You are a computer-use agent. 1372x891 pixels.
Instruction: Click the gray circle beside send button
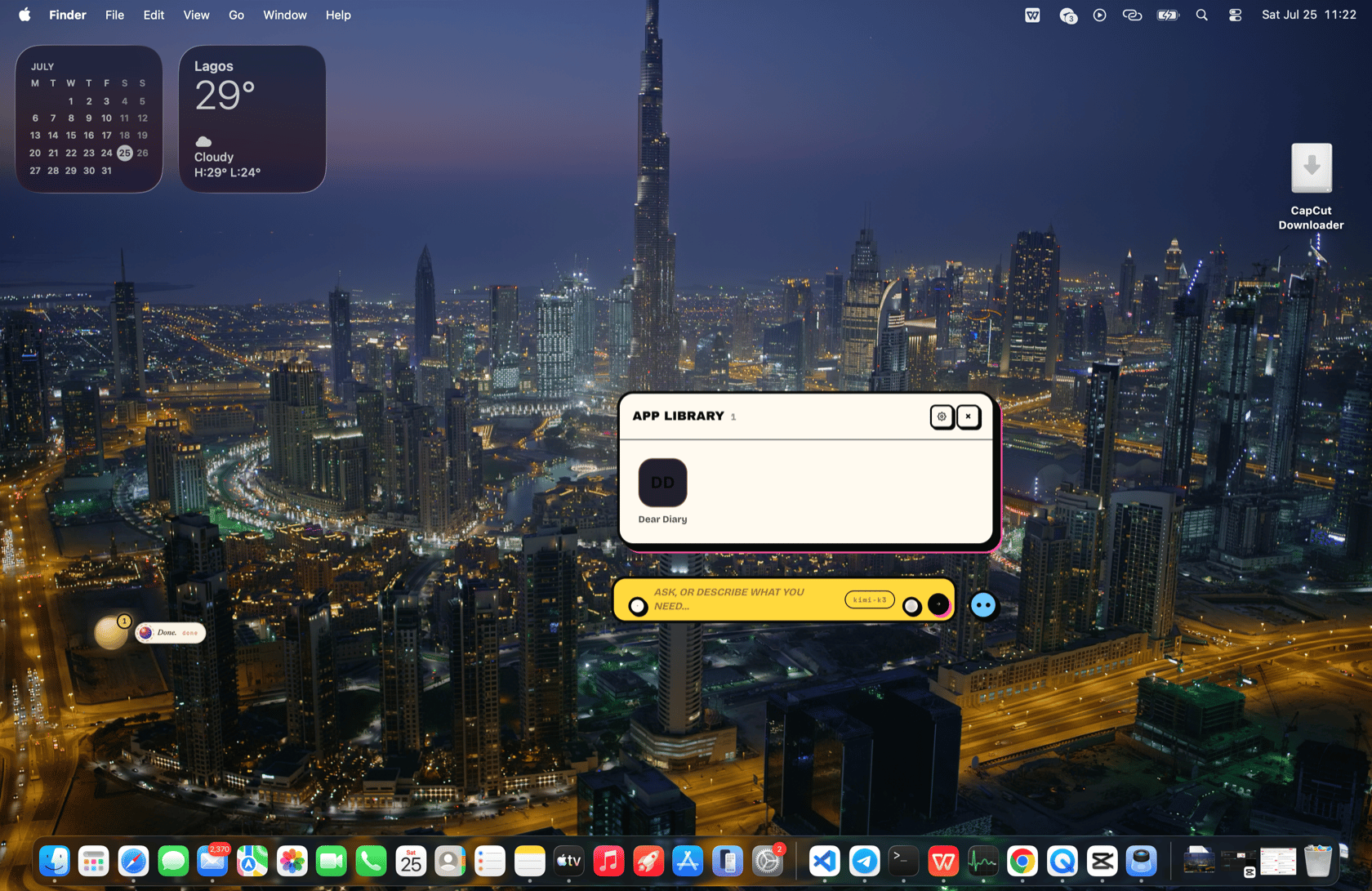[912, 606]
